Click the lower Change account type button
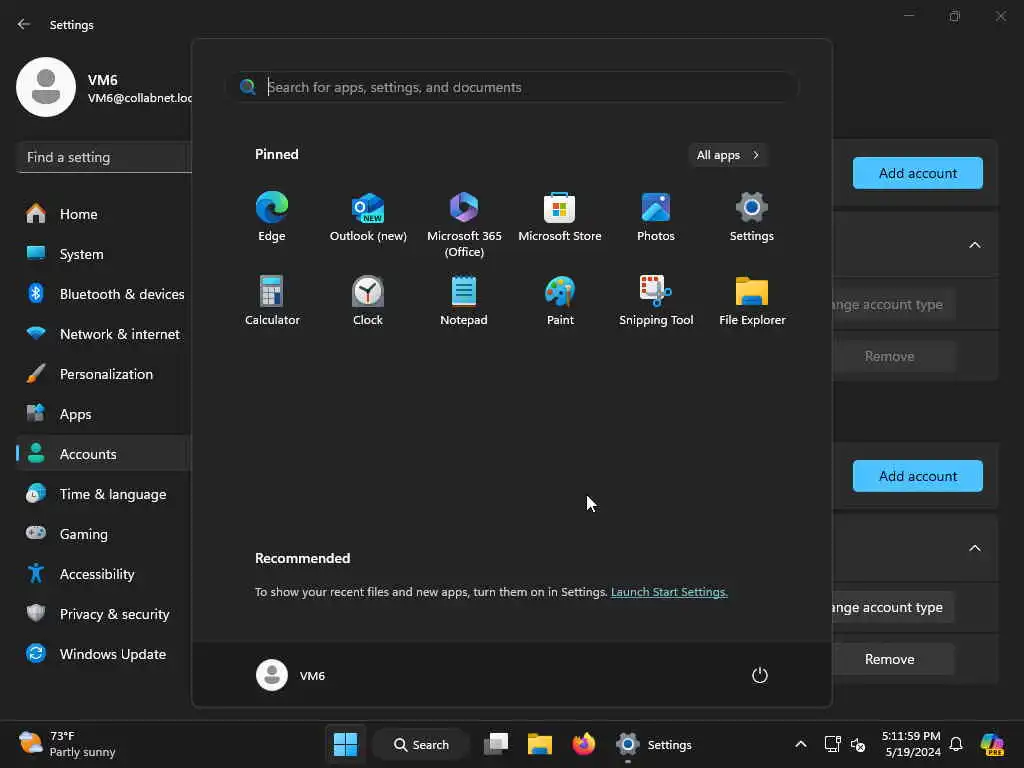Image resolution: width=1024 pixels, height=768 pixels. (x=893, y=607)
